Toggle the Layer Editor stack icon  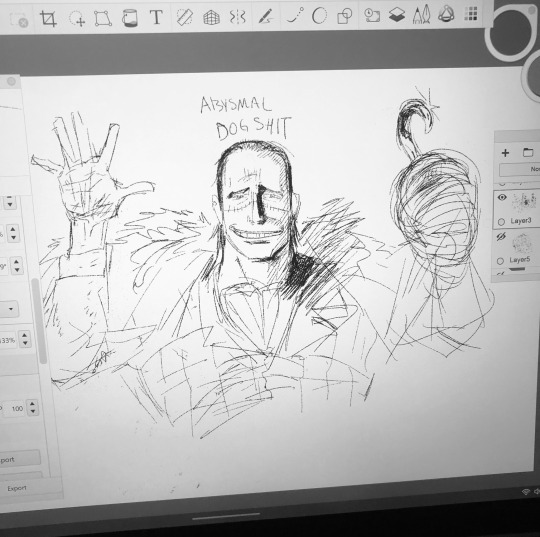[x=397, y=15]
